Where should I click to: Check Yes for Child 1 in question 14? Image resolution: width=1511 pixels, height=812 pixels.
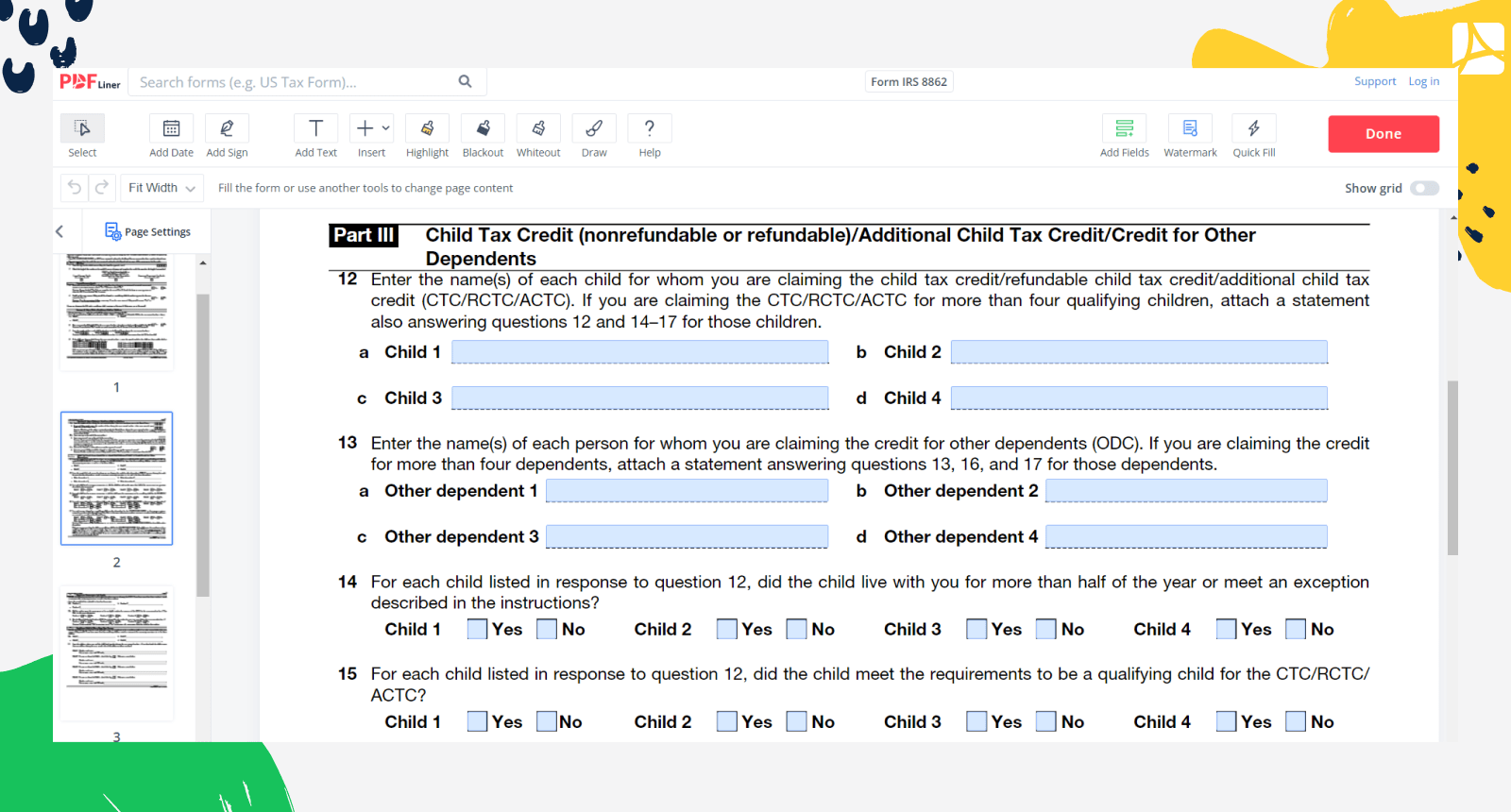coord(478,630)
